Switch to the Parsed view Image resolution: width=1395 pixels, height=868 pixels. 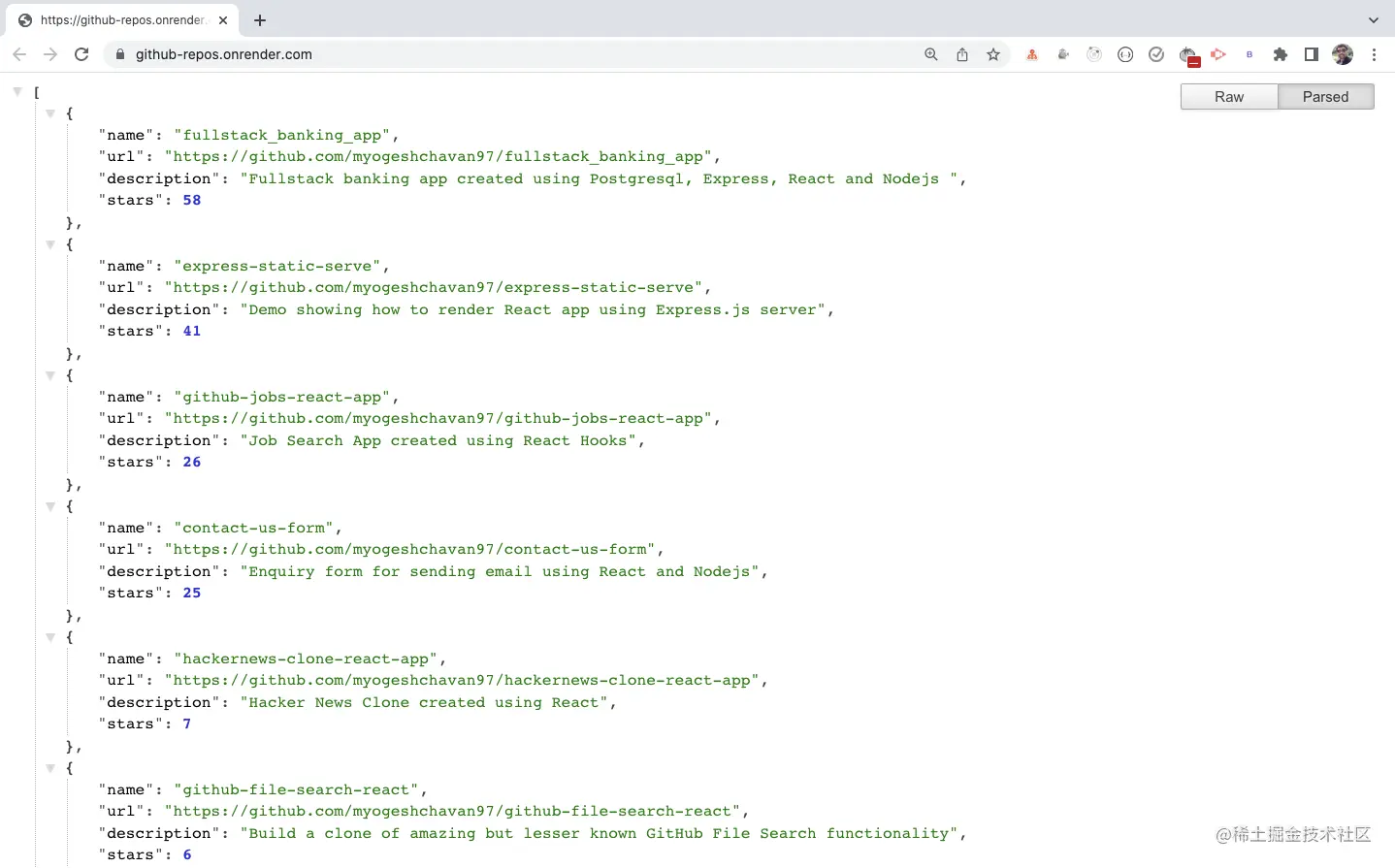click(x=1326, y=96)
